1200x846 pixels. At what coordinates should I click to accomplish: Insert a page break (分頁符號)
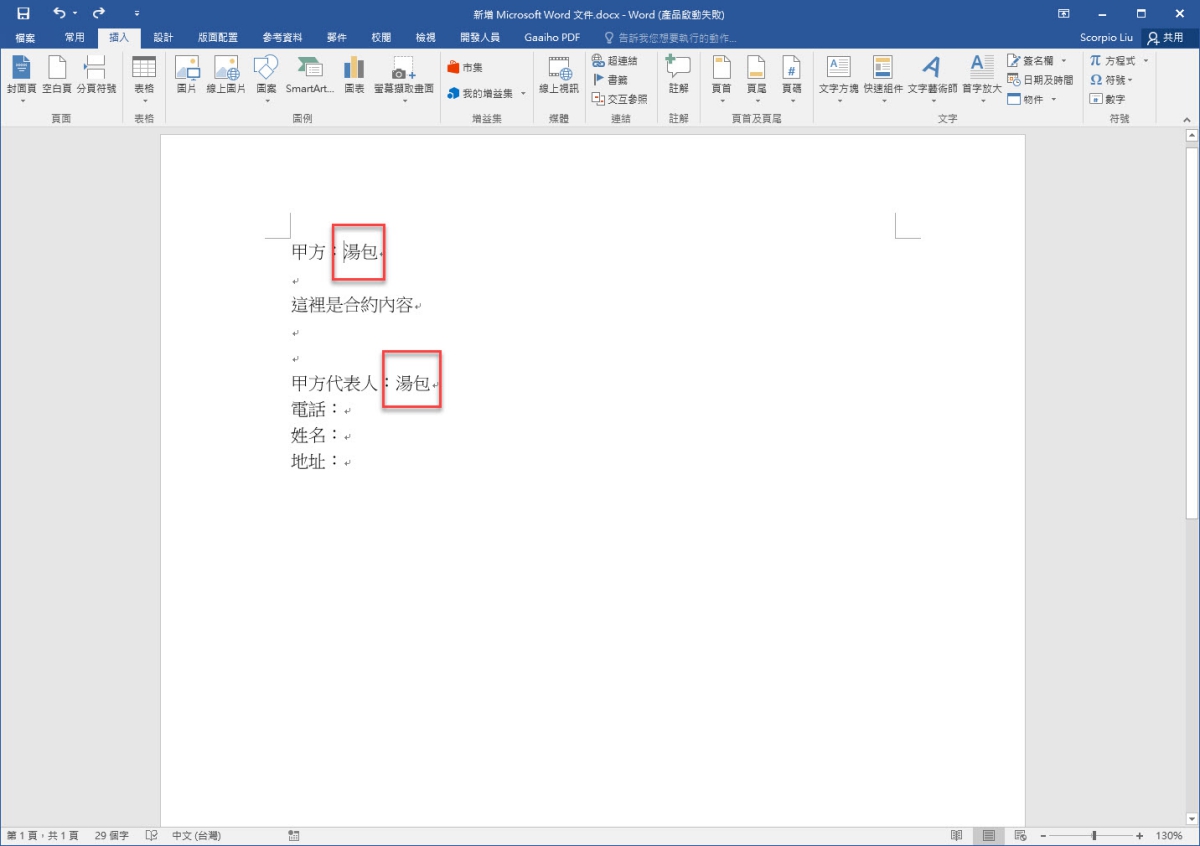(96, 76)
